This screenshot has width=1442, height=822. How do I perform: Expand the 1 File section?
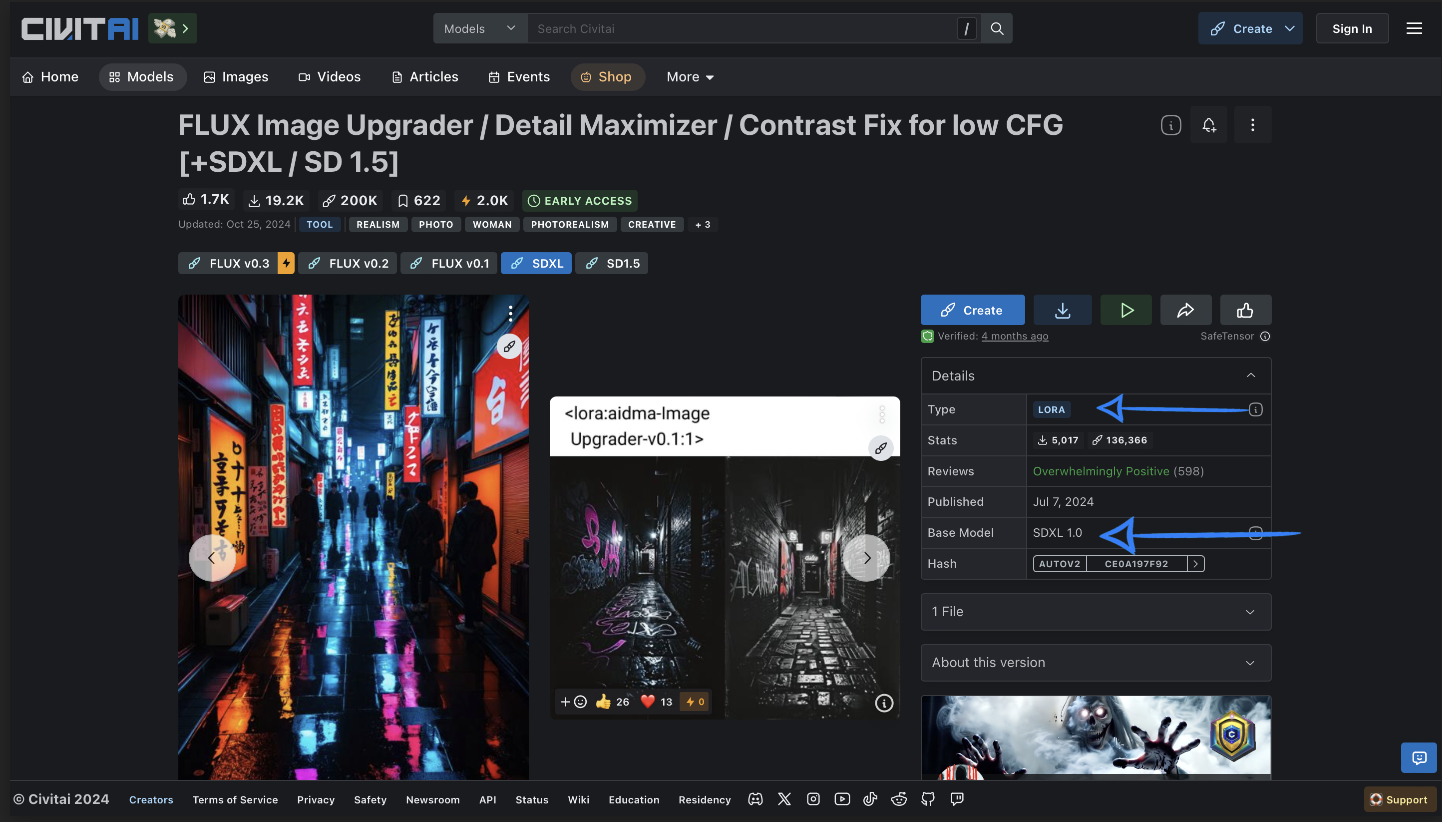1095,612
